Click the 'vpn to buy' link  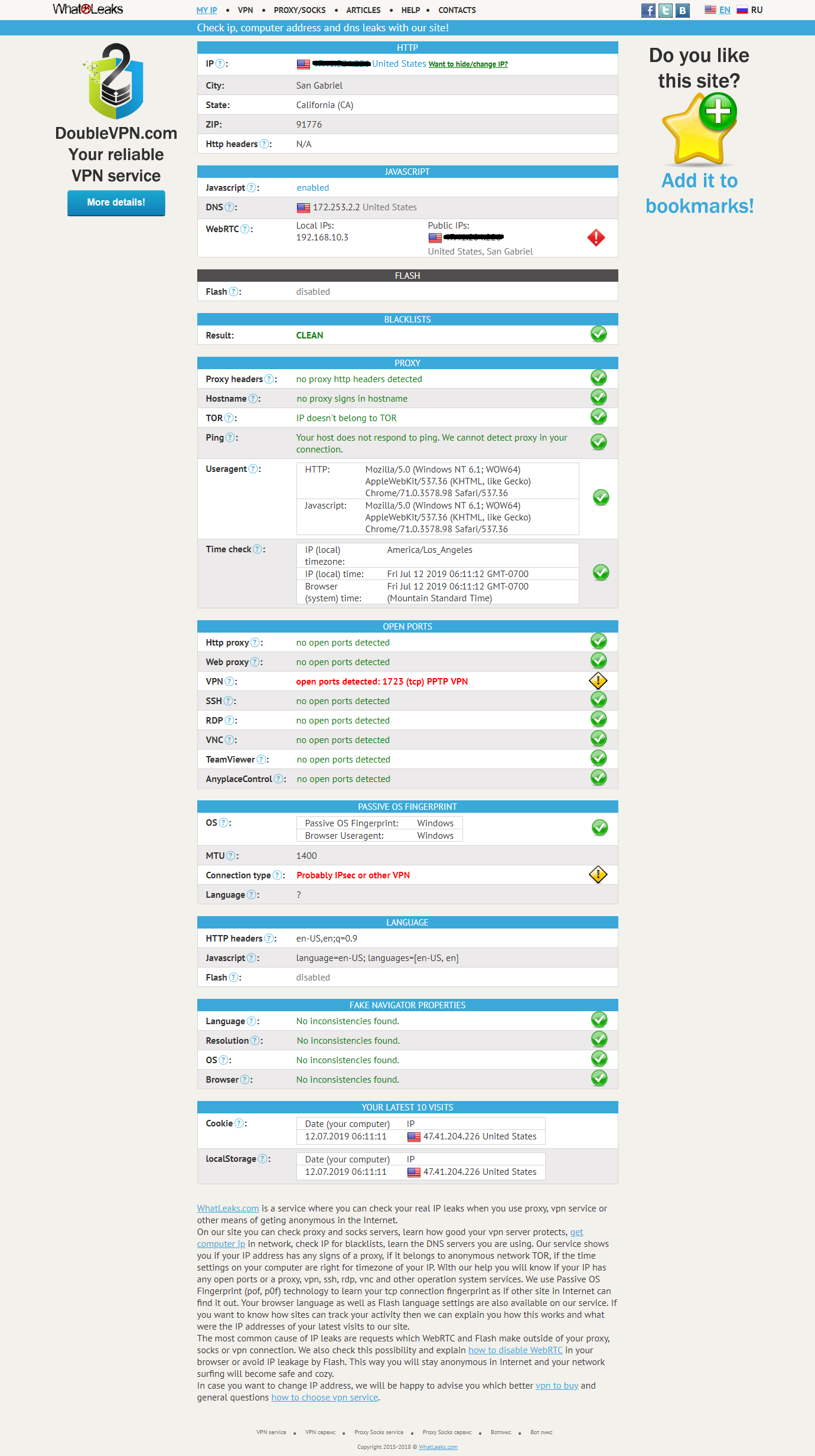556,1386
